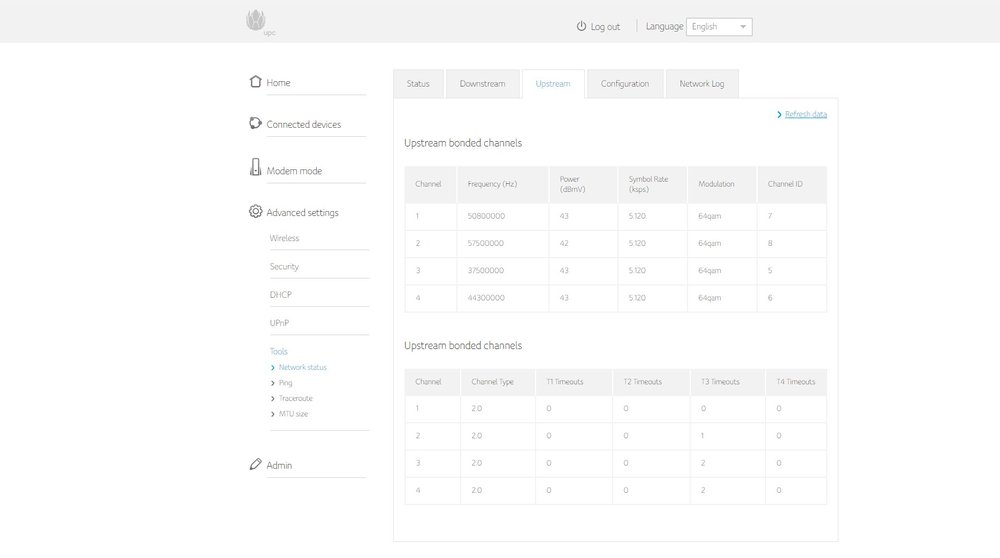Image resolution: width=1000 pixels, height=558 pixels.
Task: Click the Language label
Action: click(664, 27)
